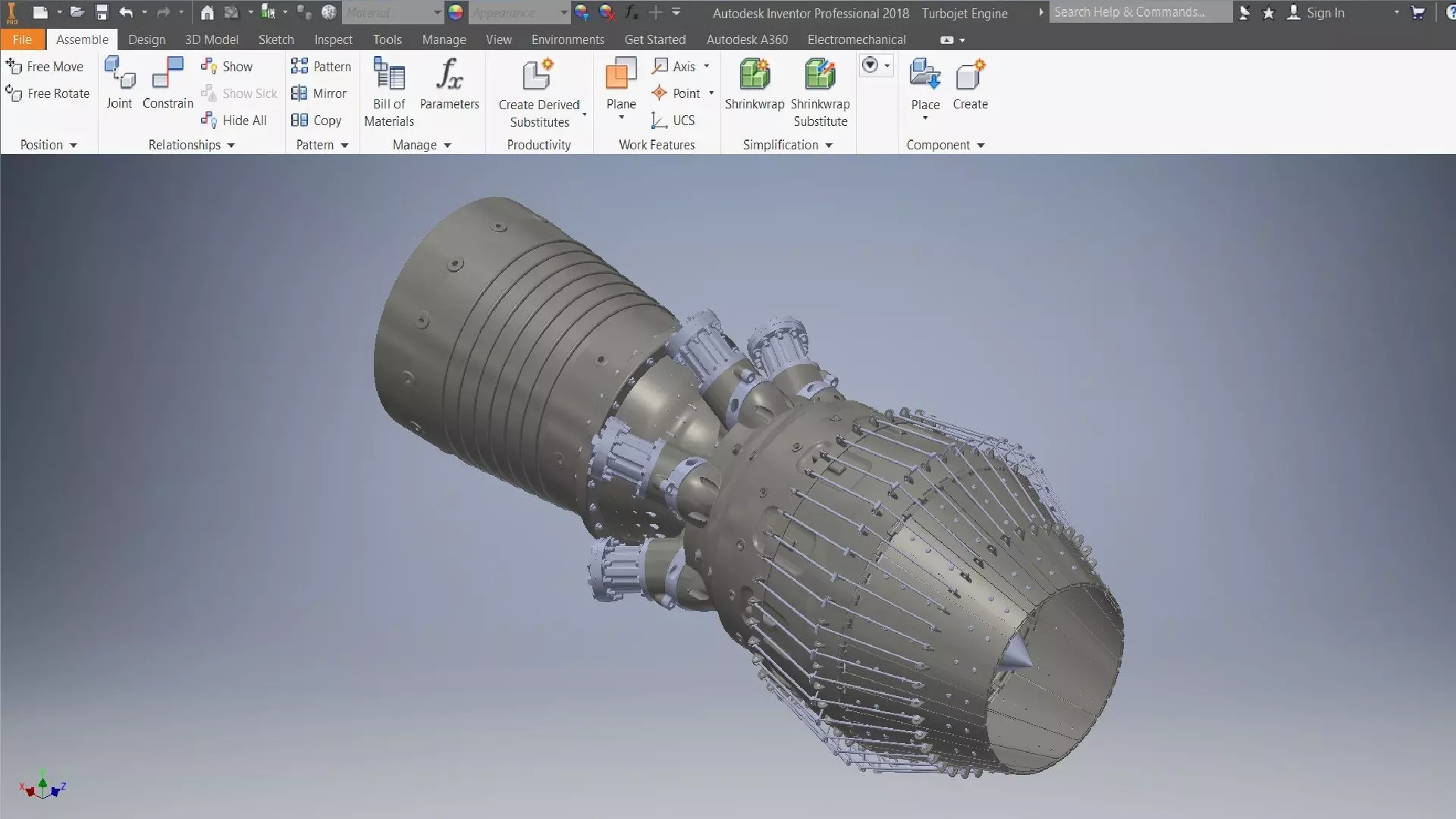Select the Free Move tool
The width and height of the screenshot is (1456, 819).
click(x=45, y=67)
